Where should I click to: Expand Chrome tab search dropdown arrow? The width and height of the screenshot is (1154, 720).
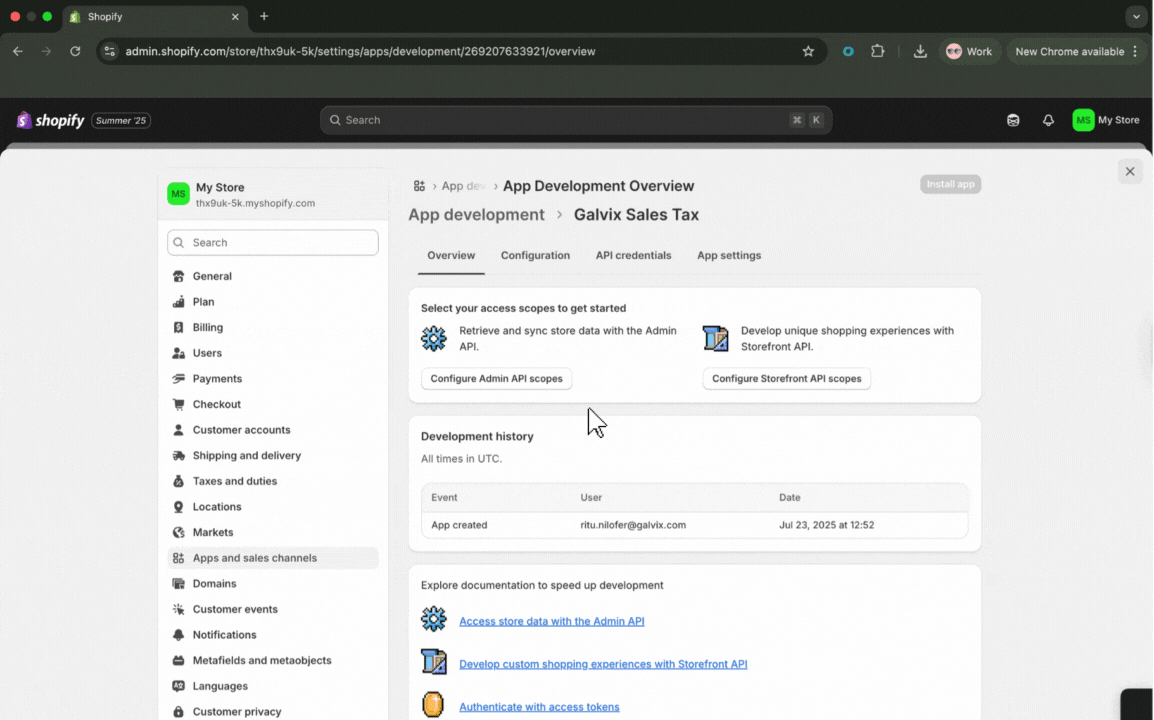[x=1136, y=16]
